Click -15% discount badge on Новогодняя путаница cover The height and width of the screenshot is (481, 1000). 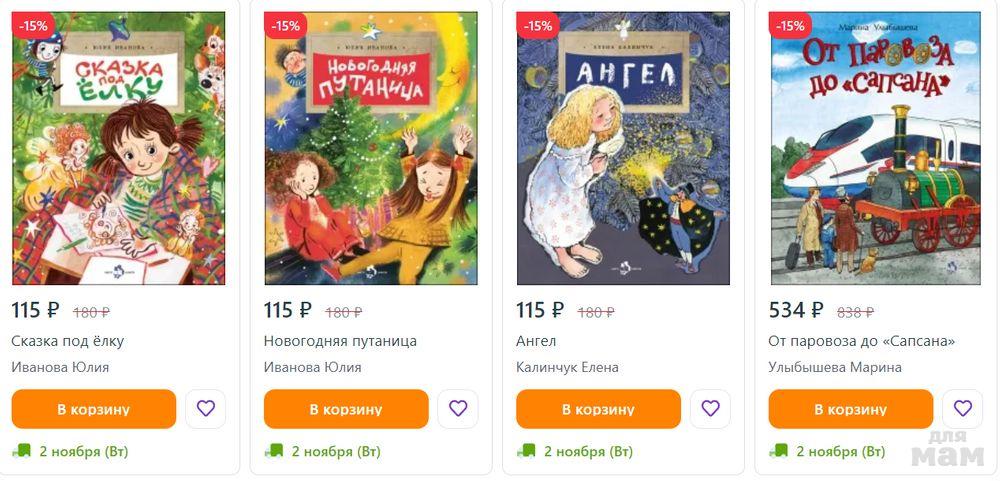[285, 26]
